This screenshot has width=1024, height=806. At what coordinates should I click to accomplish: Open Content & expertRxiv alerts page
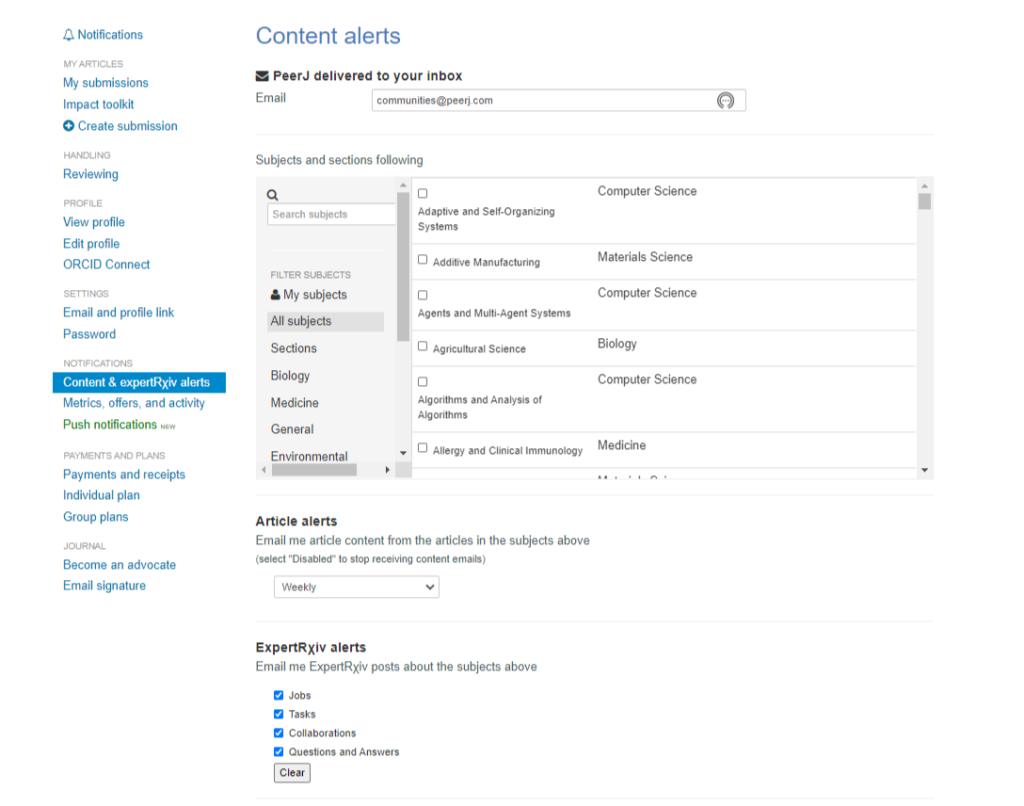(139, 383)
